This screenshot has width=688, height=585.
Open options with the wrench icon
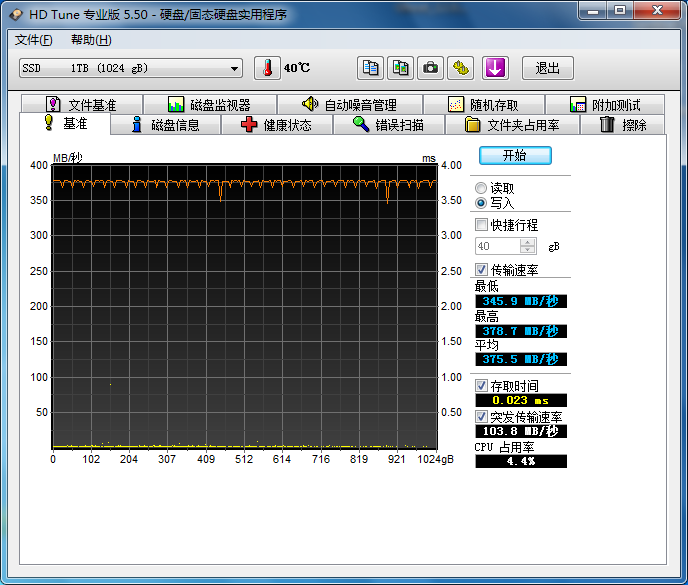coord(460,68)
